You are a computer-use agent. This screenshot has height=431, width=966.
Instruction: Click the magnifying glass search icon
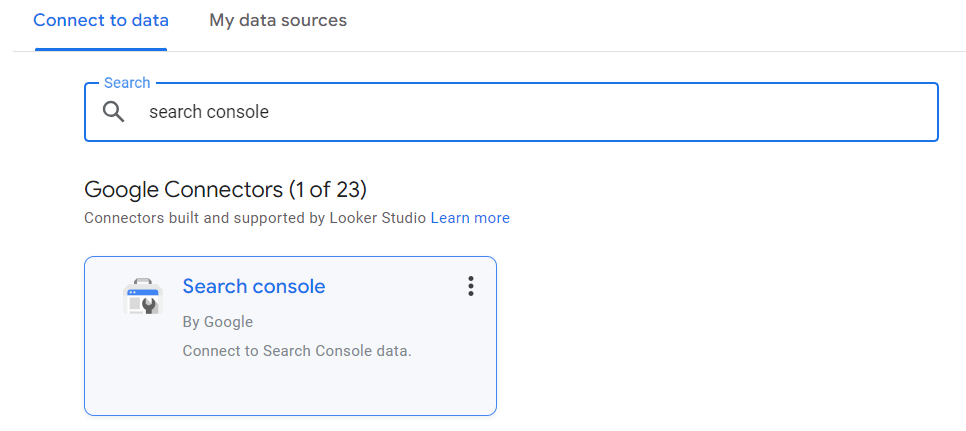click(x=114, y=112)
